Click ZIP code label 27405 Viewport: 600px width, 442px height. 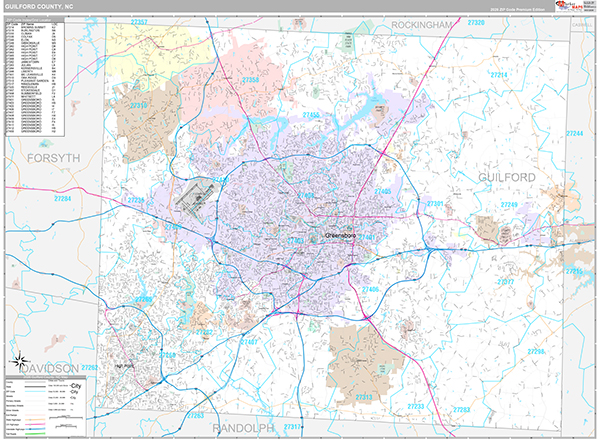pos(383,191)
